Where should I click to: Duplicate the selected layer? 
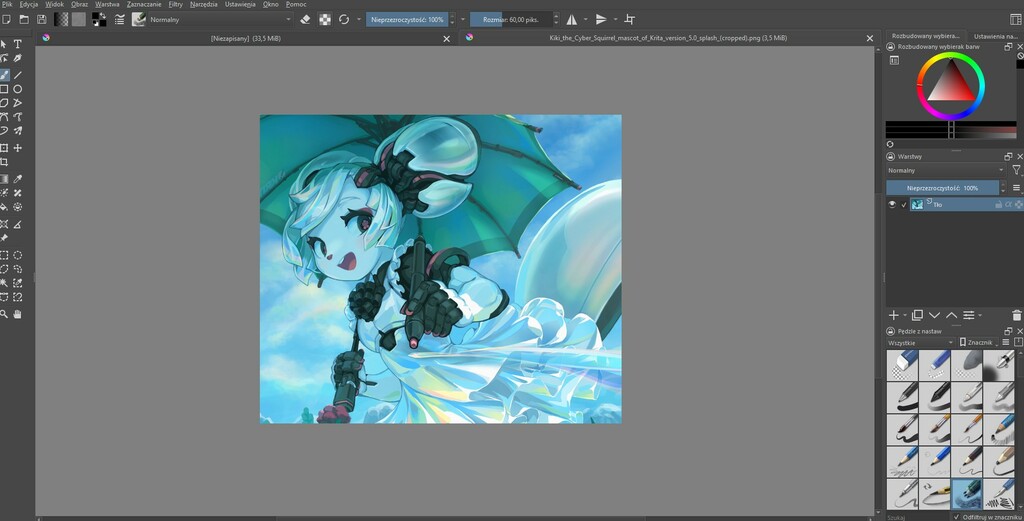click(918, 315)
